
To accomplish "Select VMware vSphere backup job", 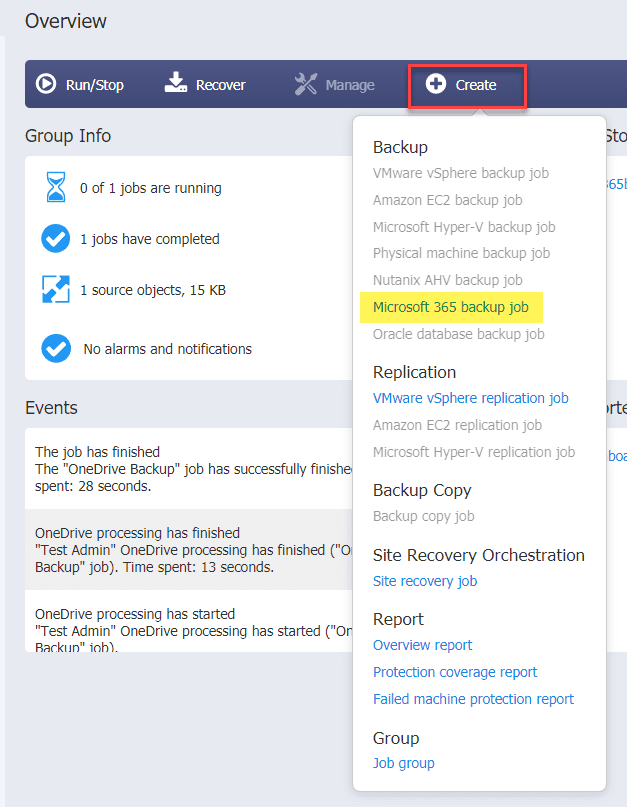I will pyautogui.click(x=461, y=173).
